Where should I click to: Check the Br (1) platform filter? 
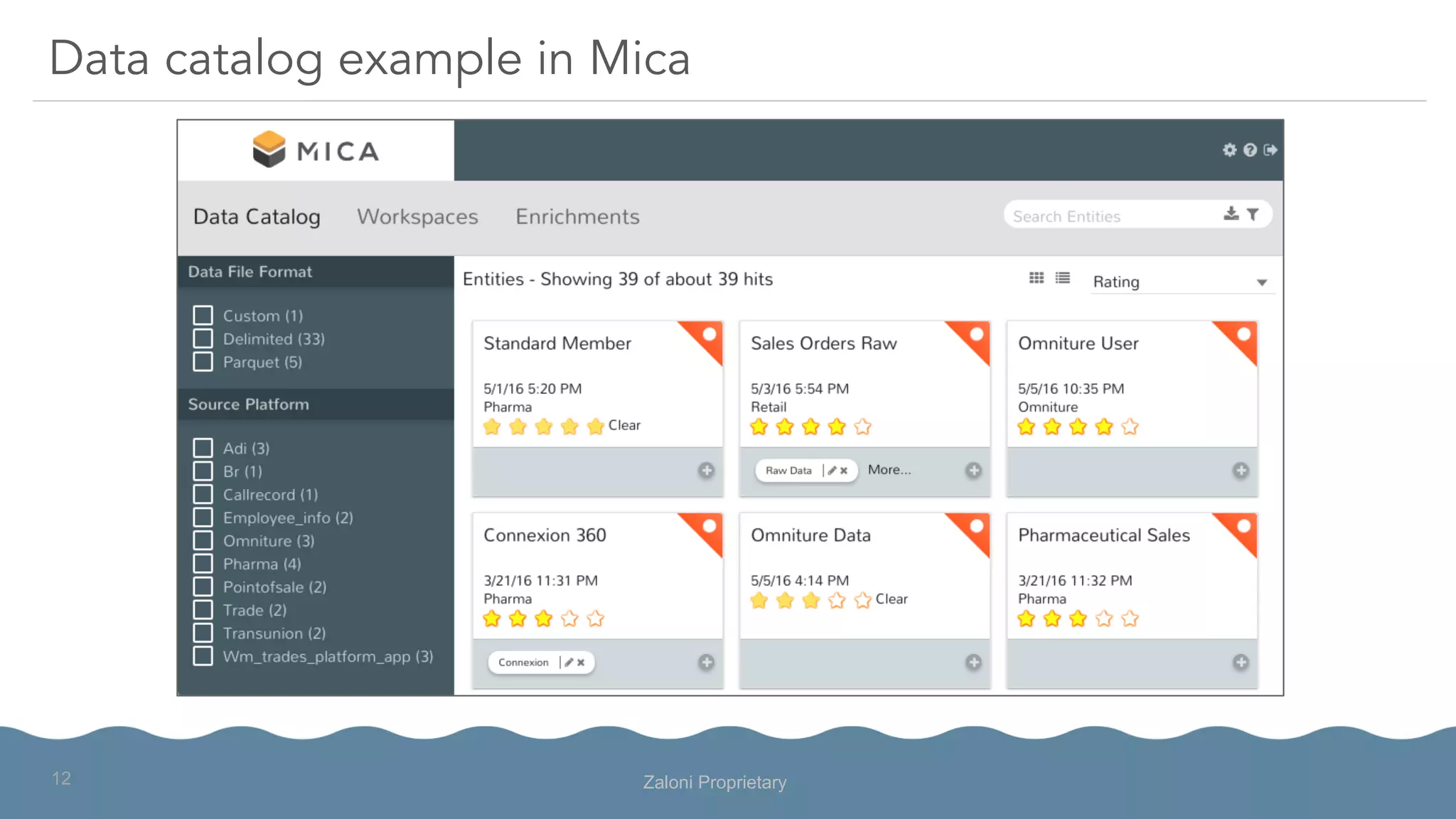[x=203, y=471]
